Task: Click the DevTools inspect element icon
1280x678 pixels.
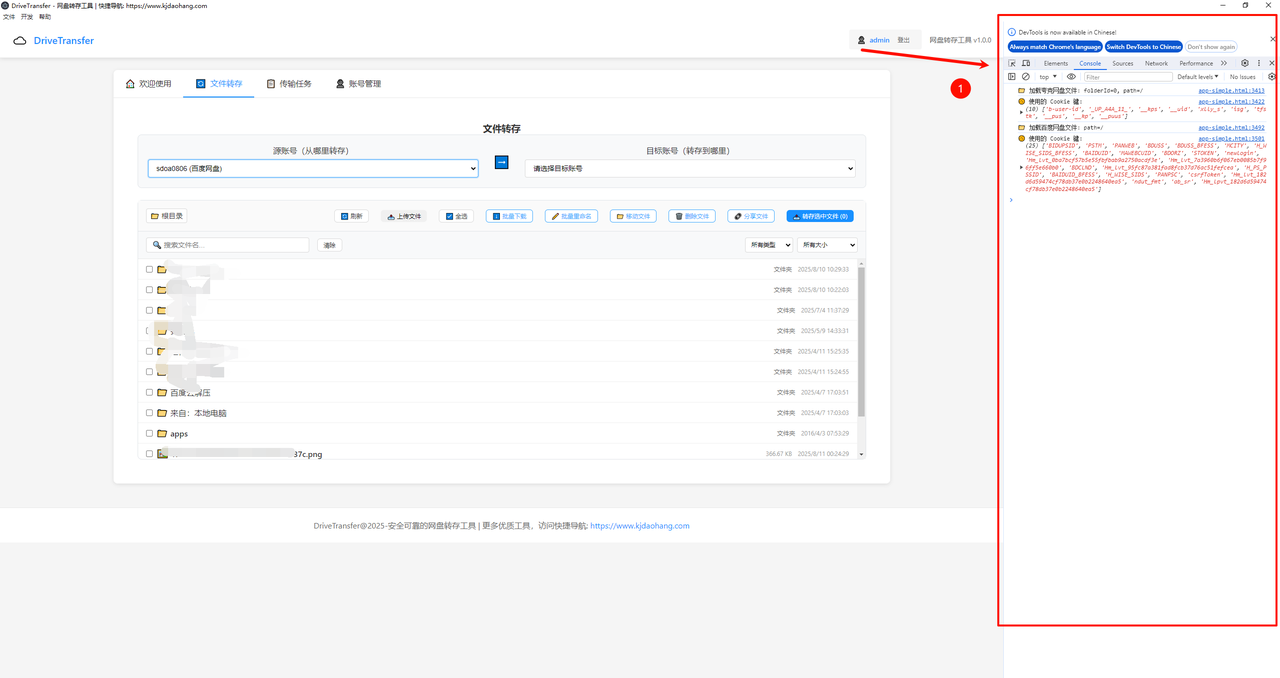Action: 1012,63
